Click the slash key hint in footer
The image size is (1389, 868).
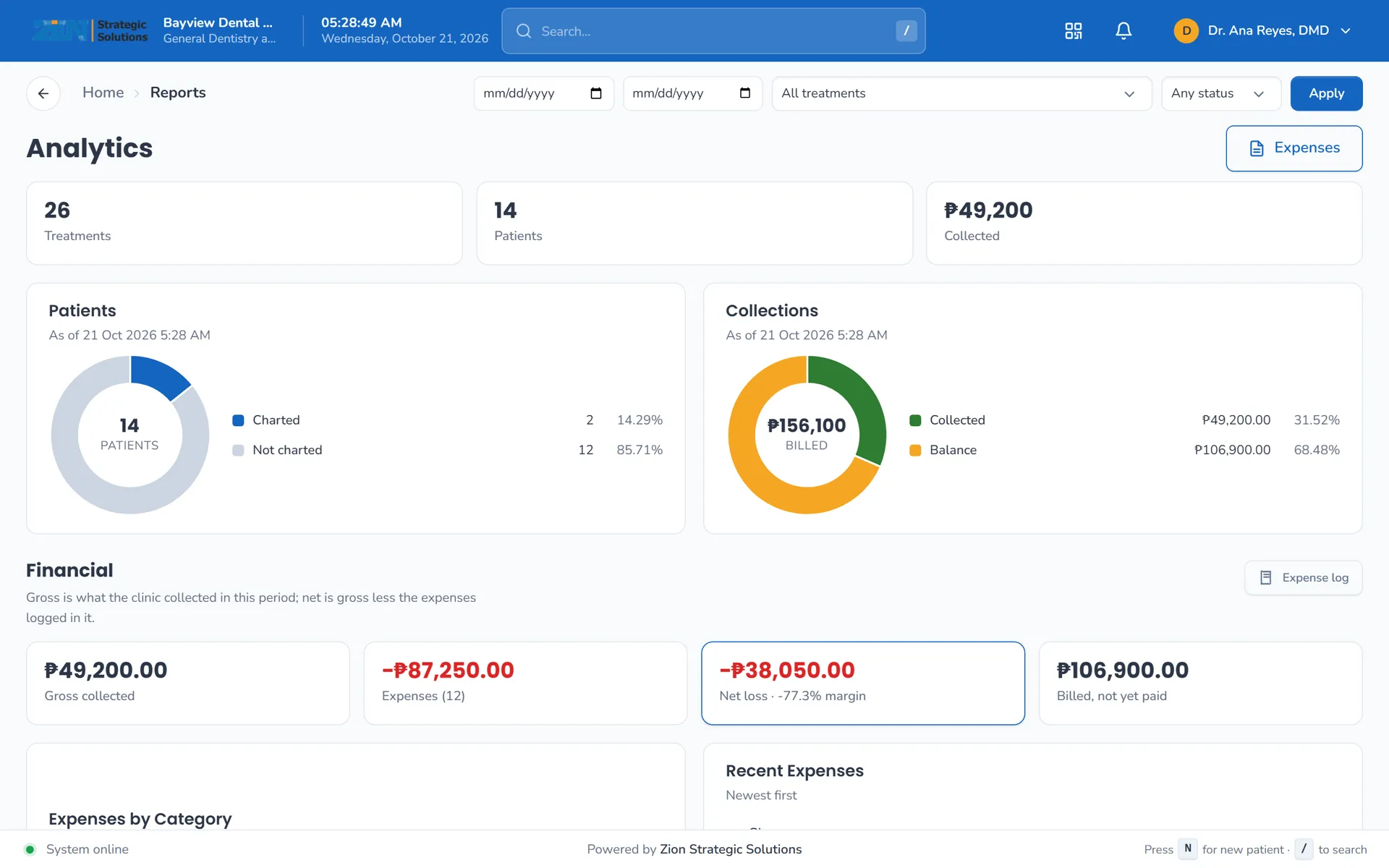(x=1304, y=849)
